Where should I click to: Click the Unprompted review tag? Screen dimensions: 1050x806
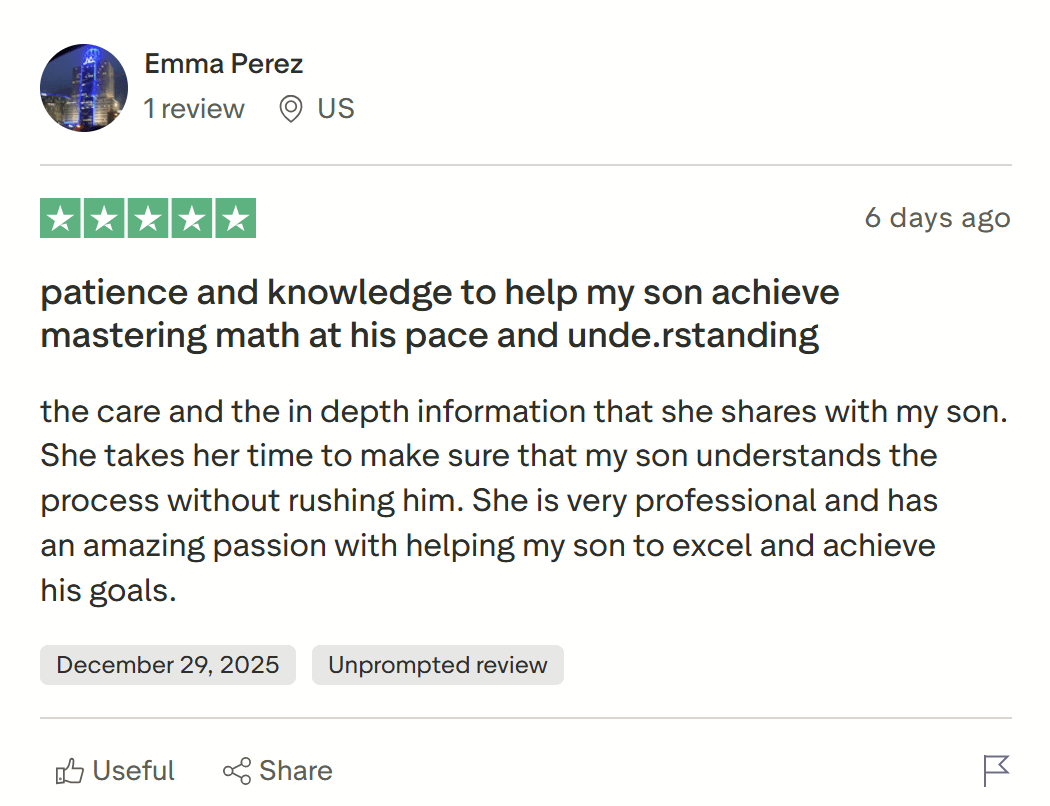coord(437,664)
